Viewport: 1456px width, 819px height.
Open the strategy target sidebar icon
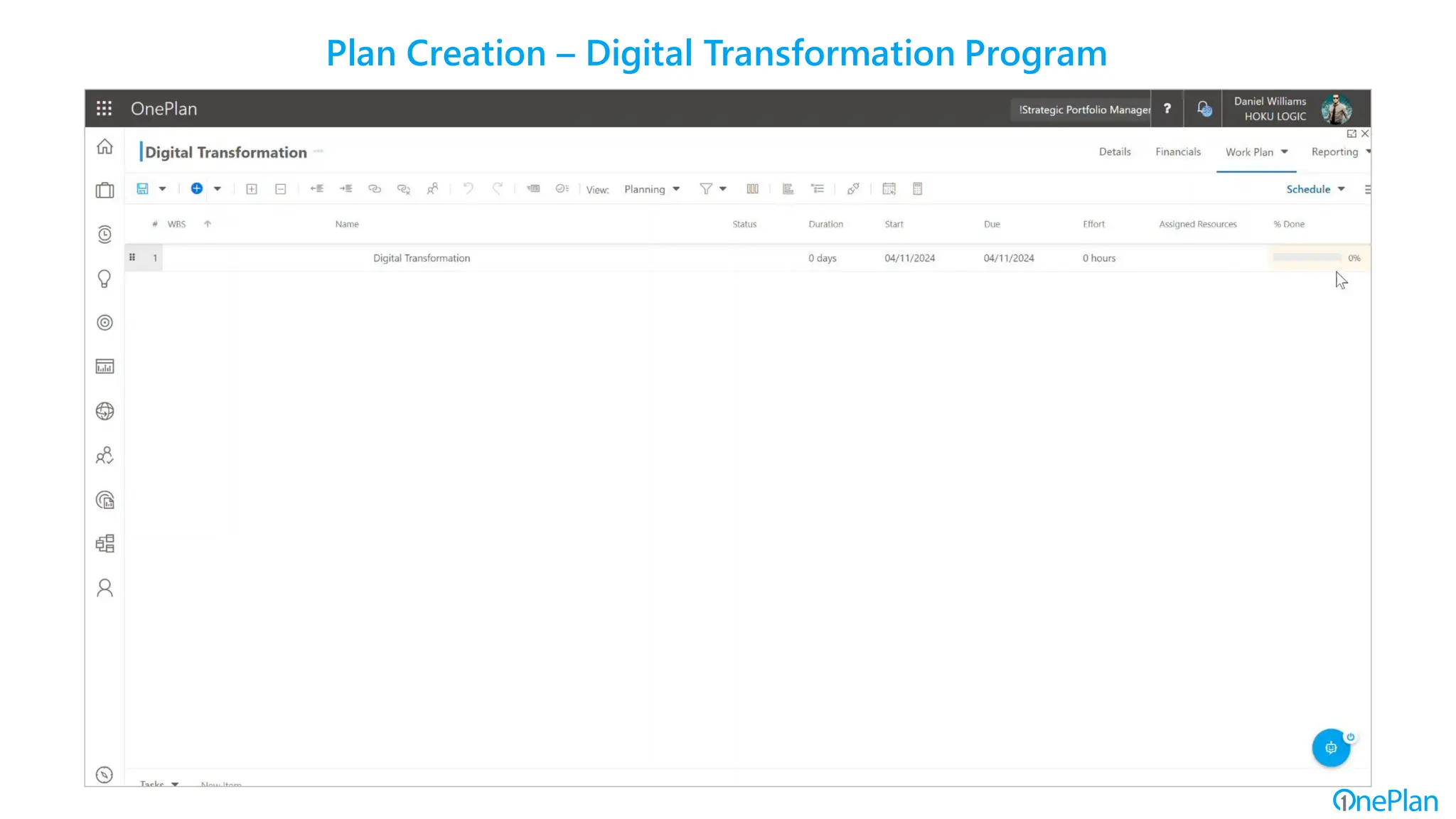click(105, 323)
